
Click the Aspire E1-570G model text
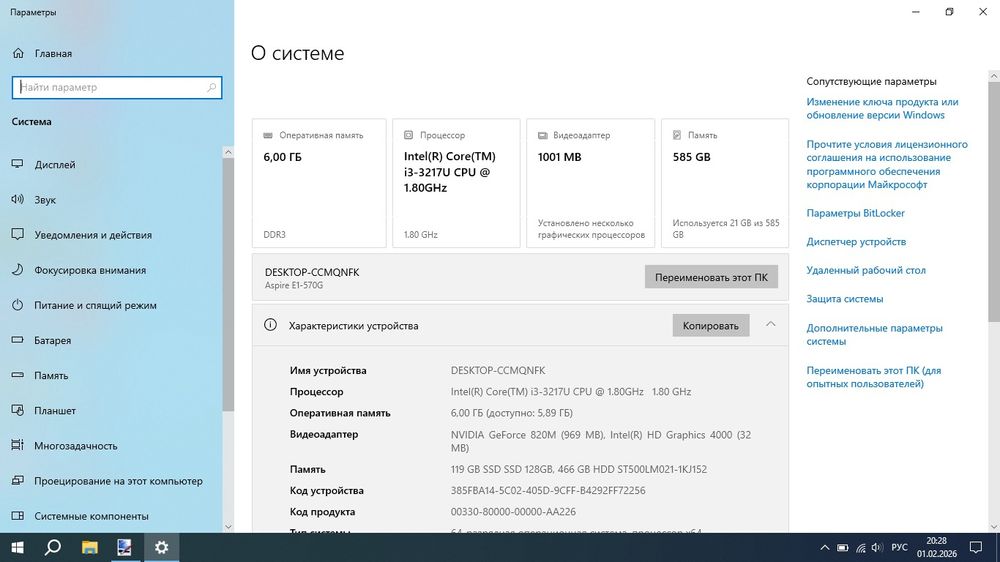(294, 285)
